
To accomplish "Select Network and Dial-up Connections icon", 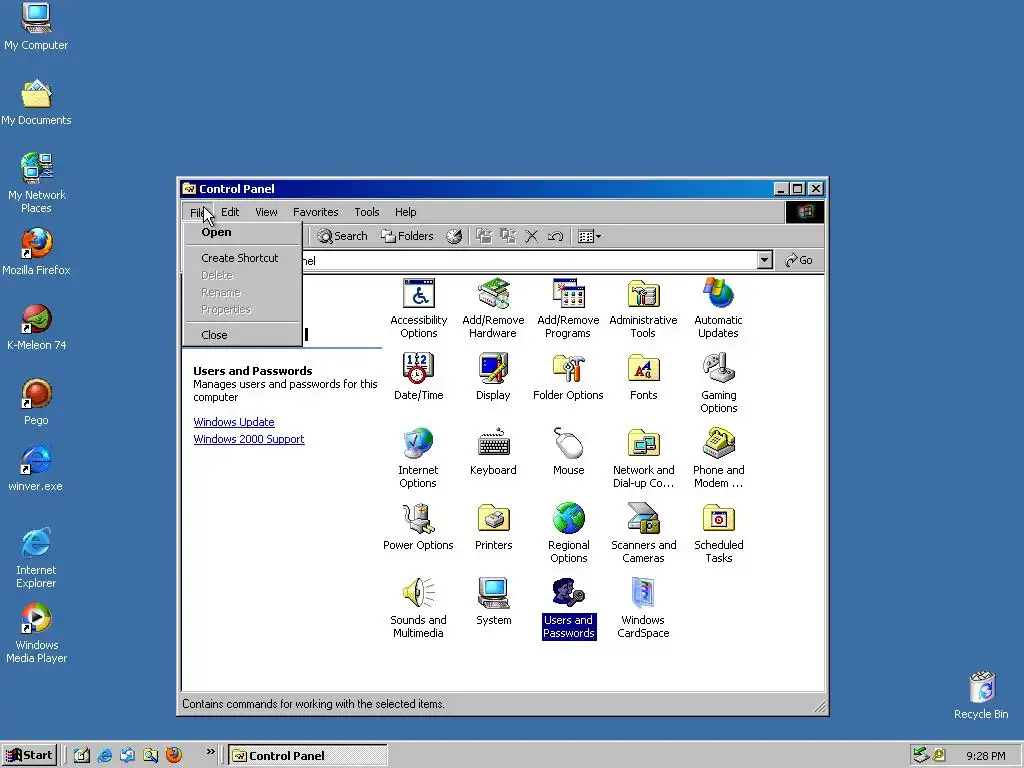I will point(643,458).
